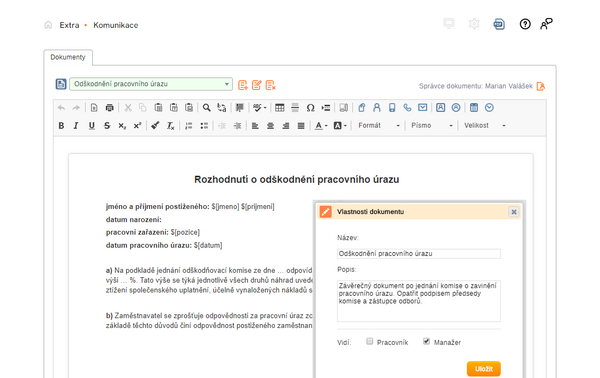
Task: Copy the selection with copy icon
Action: tap(143, 108)
